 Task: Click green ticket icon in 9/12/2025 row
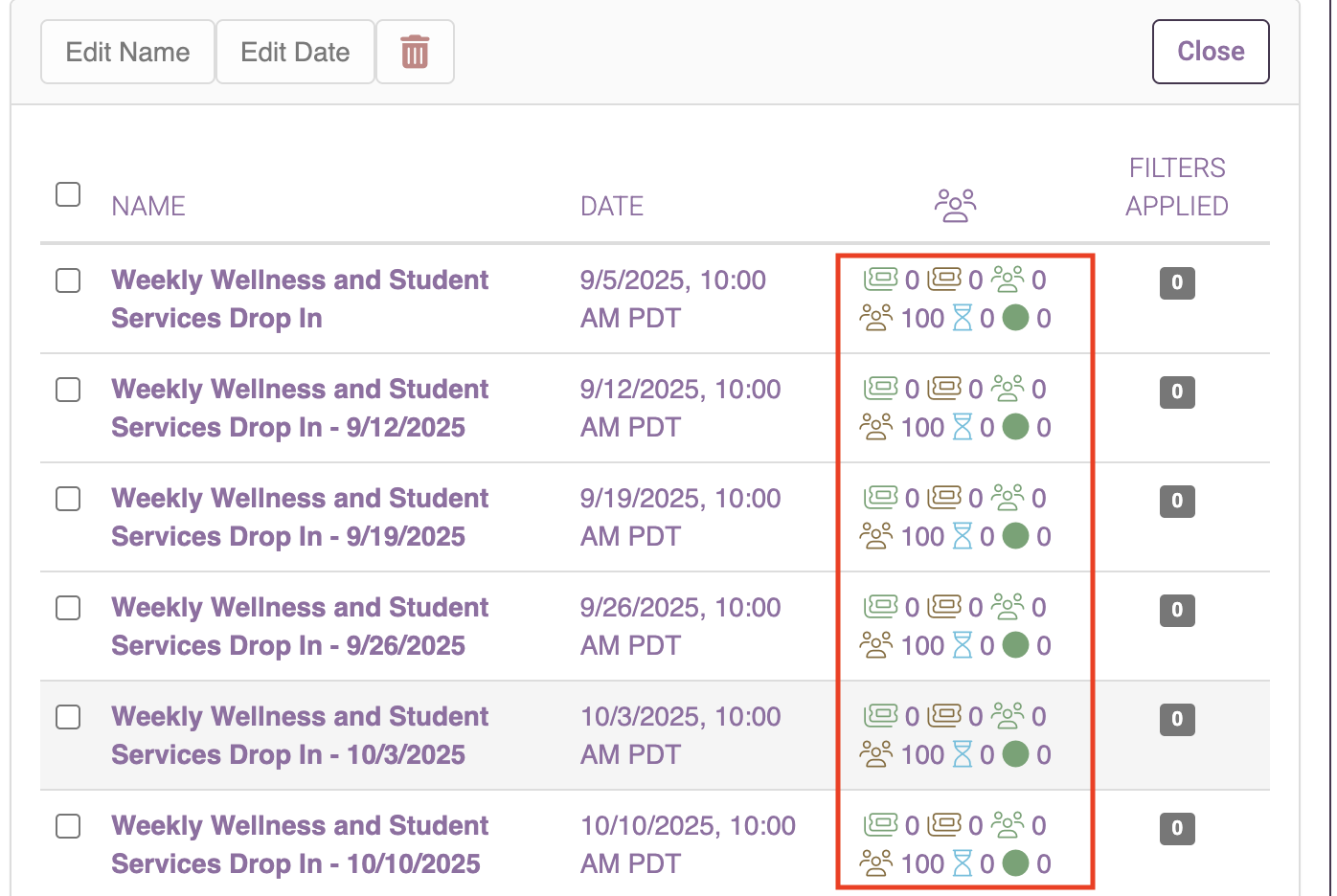[x=881, y=389]
